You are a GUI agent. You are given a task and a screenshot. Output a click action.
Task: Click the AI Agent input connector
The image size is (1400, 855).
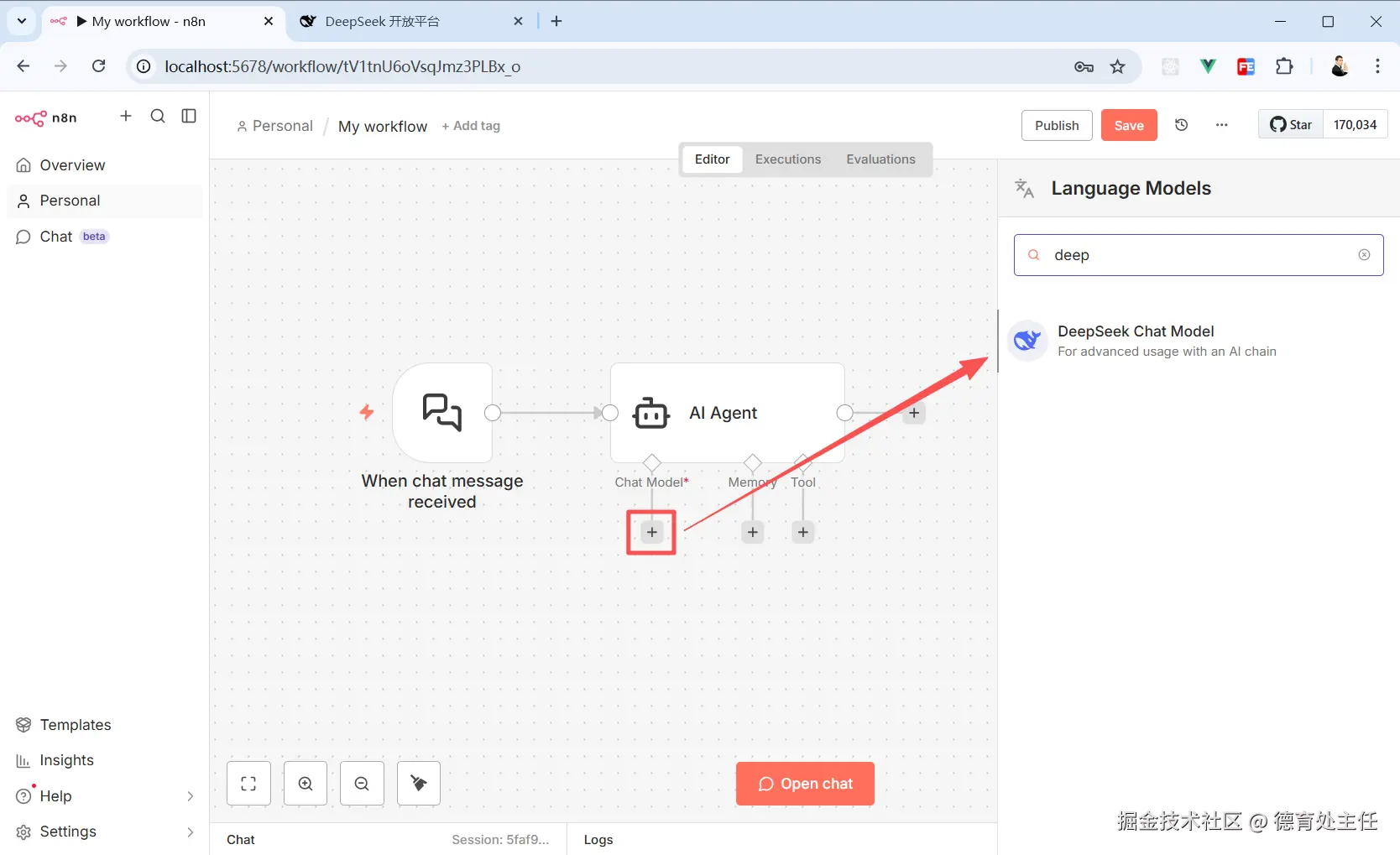click(610, 413)
